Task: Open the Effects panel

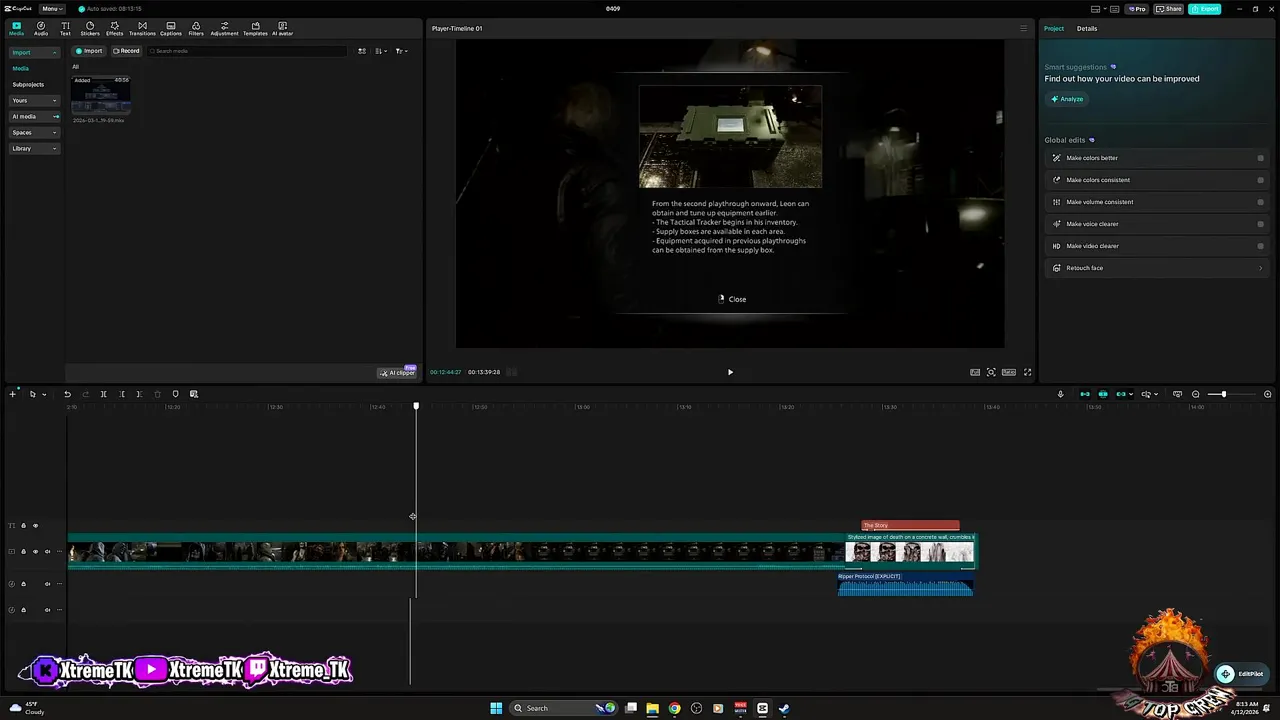Action: 114,29
